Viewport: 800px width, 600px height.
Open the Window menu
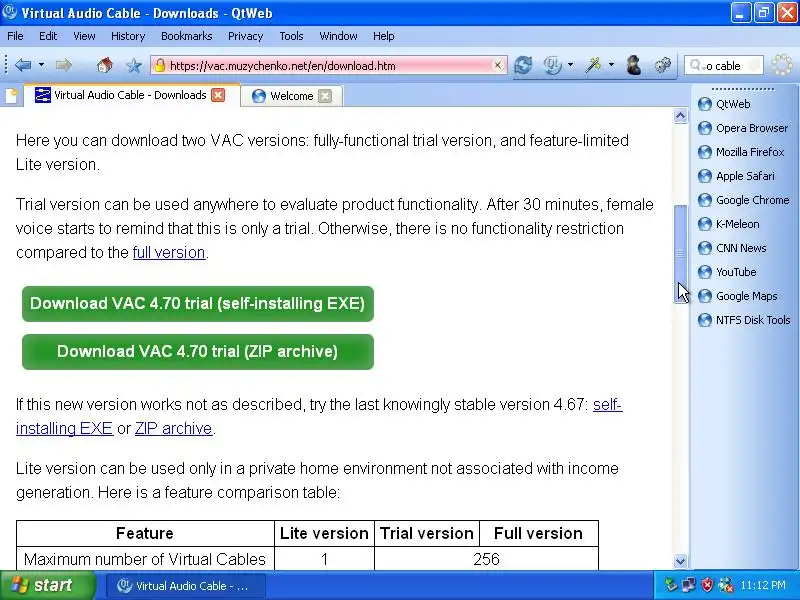coord(338,36)
